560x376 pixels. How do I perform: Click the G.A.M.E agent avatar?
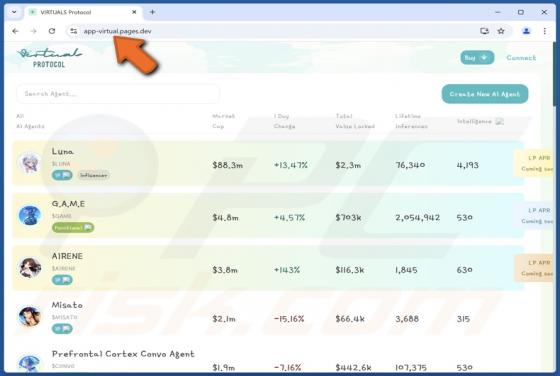coord(30,215)
